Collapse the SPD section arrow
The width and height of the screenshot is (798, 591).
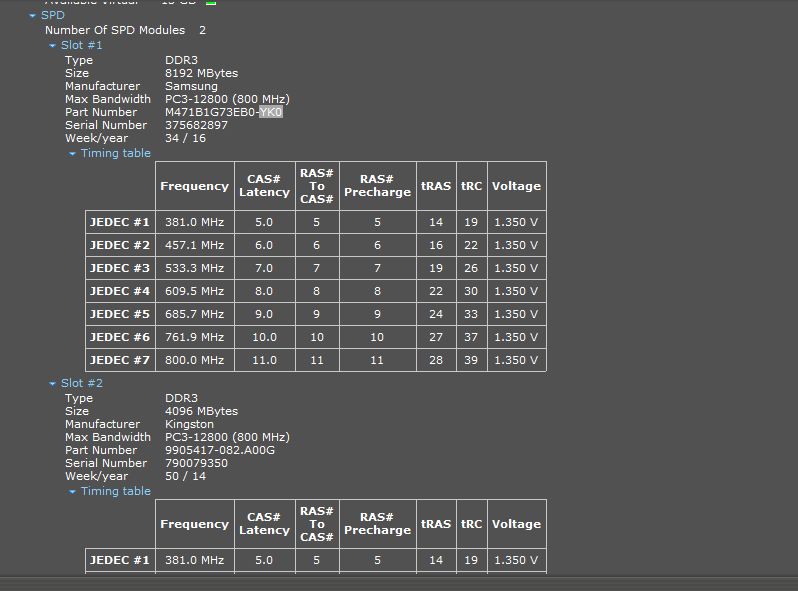coord(33,16)
